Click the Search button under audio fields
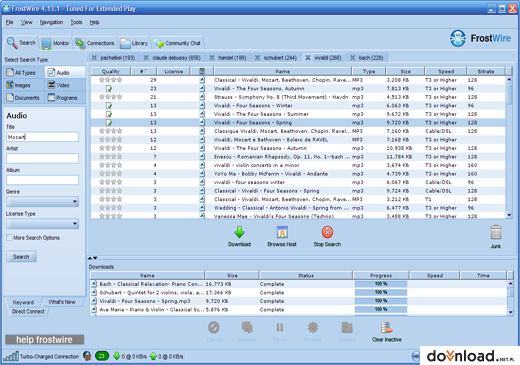This screenshot has width=520, height=365. 21,257
